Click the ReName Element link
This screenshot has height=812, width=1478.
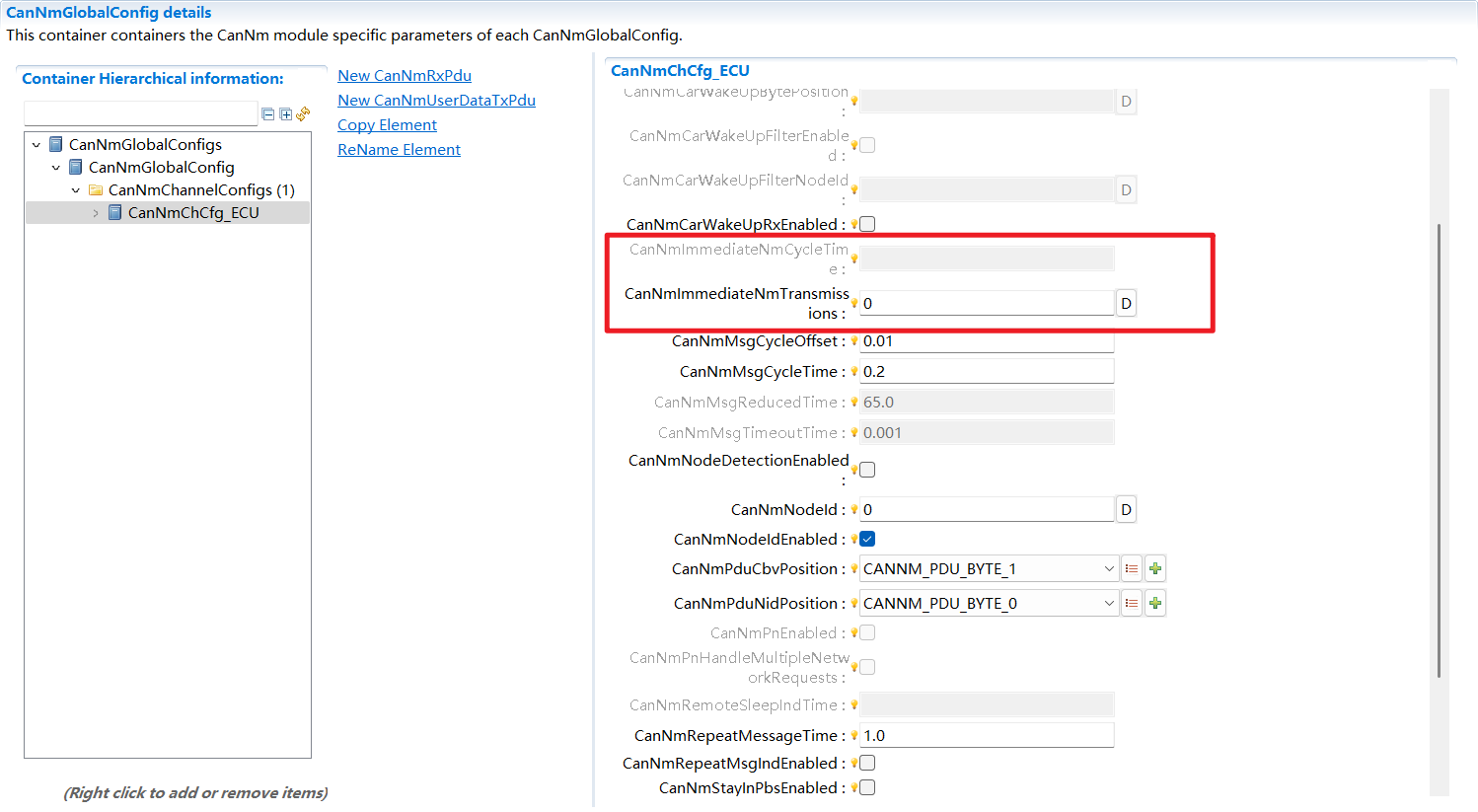pyautogui.click(x=399, y=150)
